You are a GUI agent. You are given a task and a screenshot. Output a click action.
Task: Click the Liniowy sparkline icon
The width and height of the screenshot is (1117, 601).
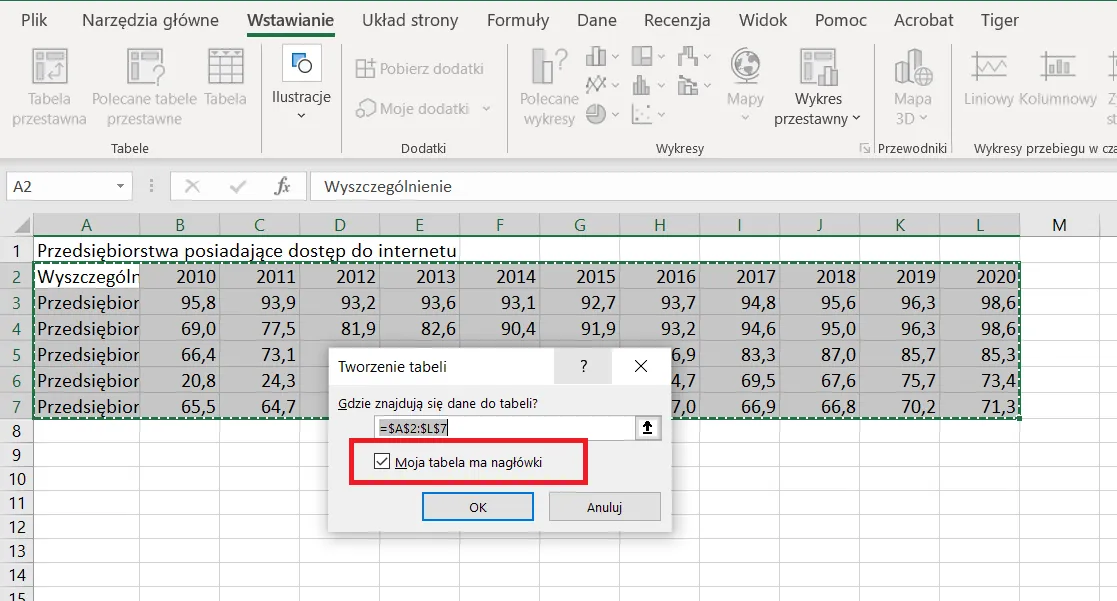point(988,67)
